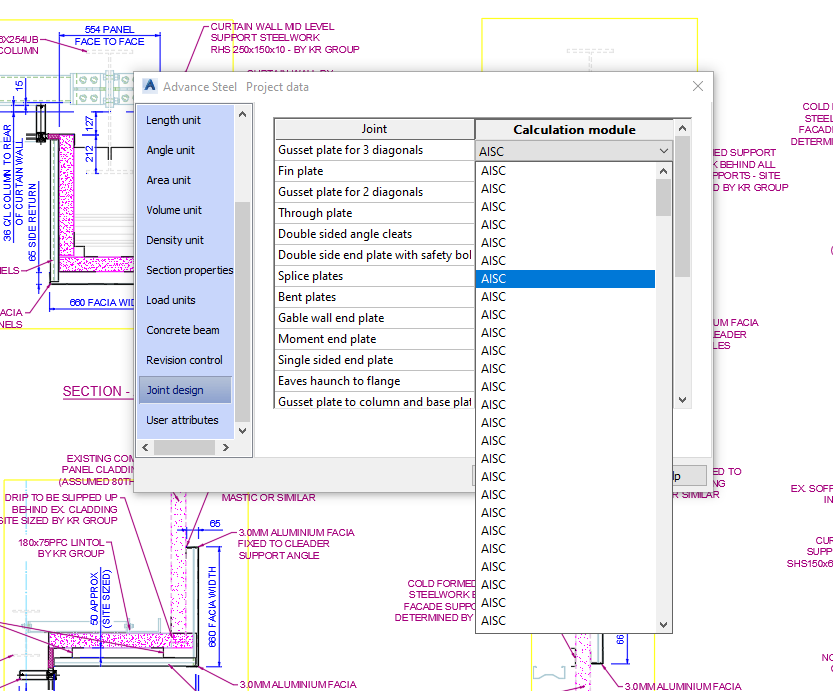
Task: Select the highlighted AISC entry for Splice plates
Action: [x=565, y=278]
